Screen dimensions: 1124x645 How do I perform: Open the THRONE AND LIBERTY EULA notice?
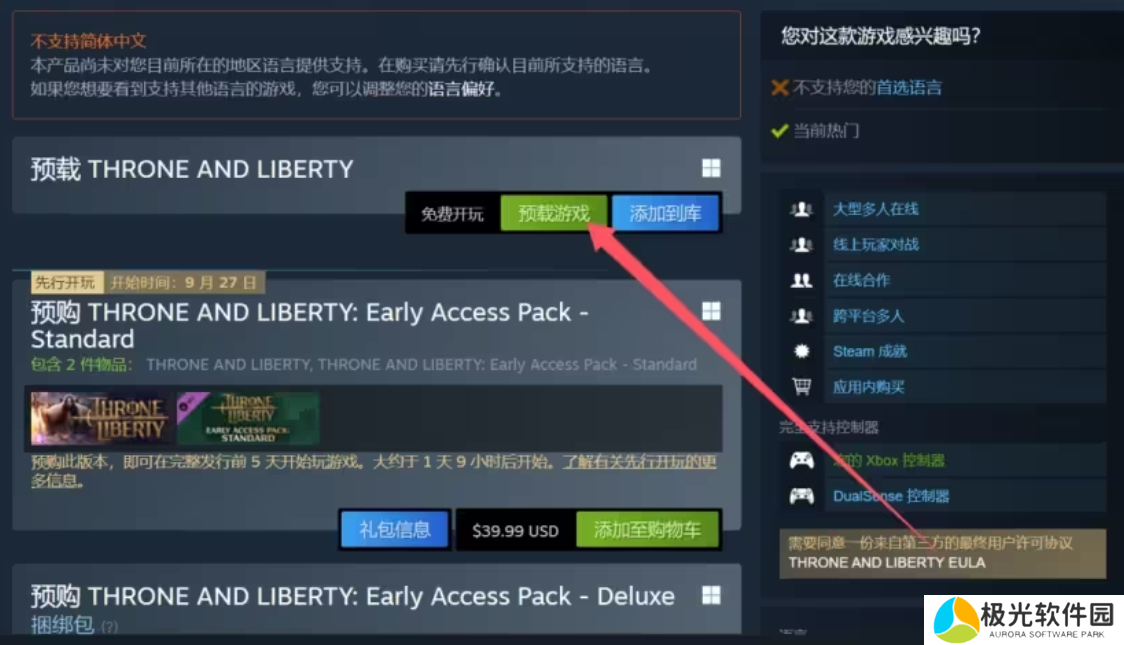[943, 553]
